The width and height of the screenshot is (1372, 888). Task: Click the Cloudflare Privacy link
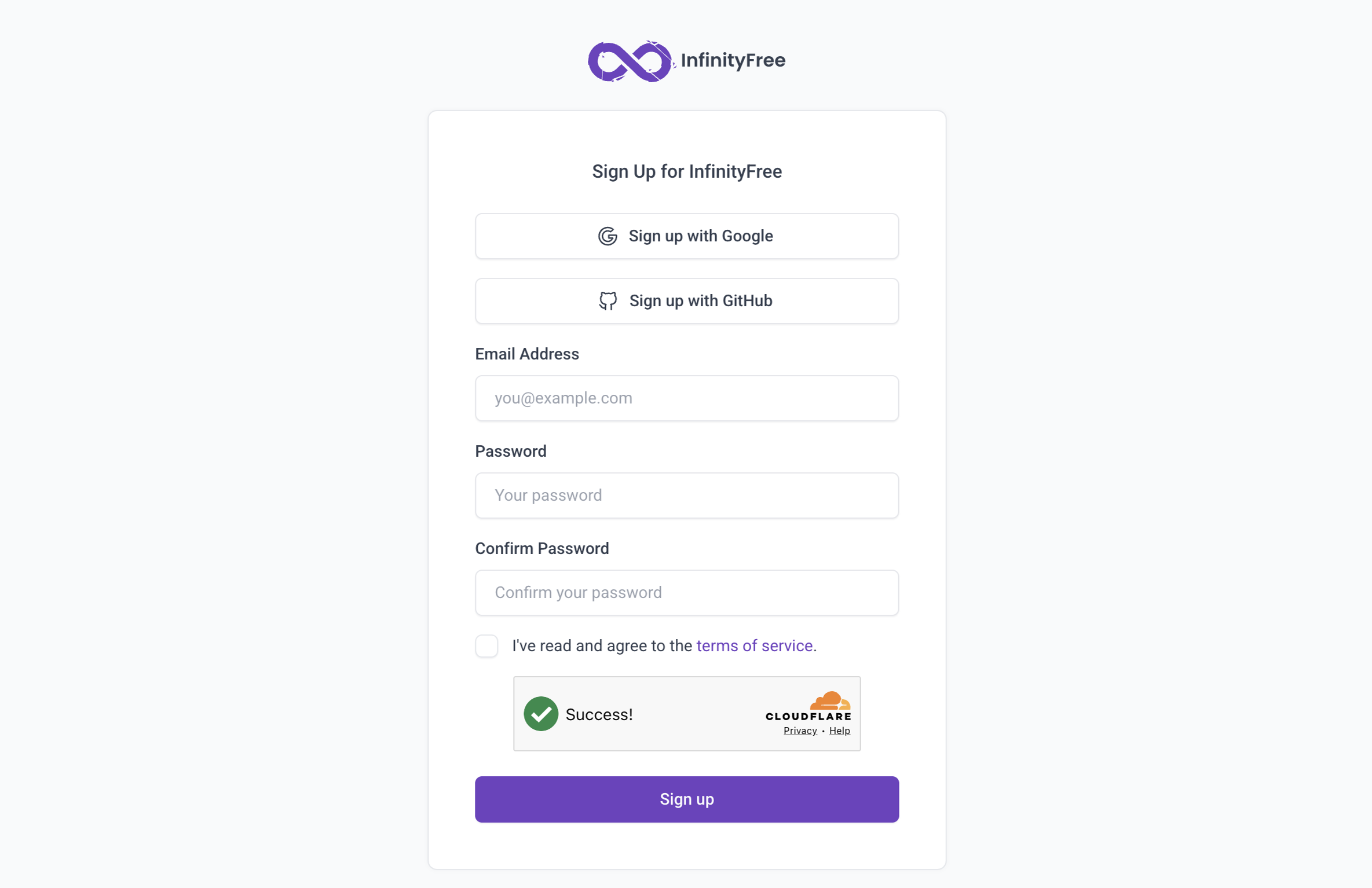pos(800,730)
